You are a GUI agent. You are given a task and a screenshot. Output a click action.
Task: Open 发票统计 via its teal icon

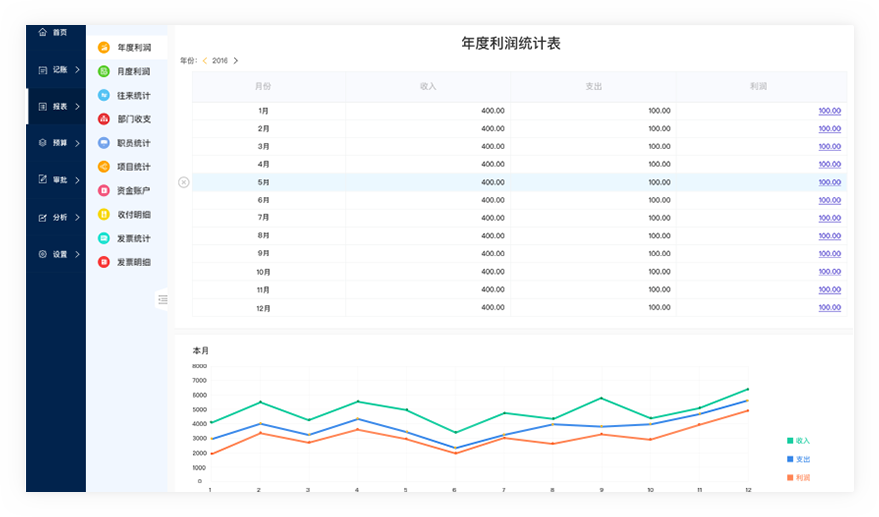(x=104, y=238)
